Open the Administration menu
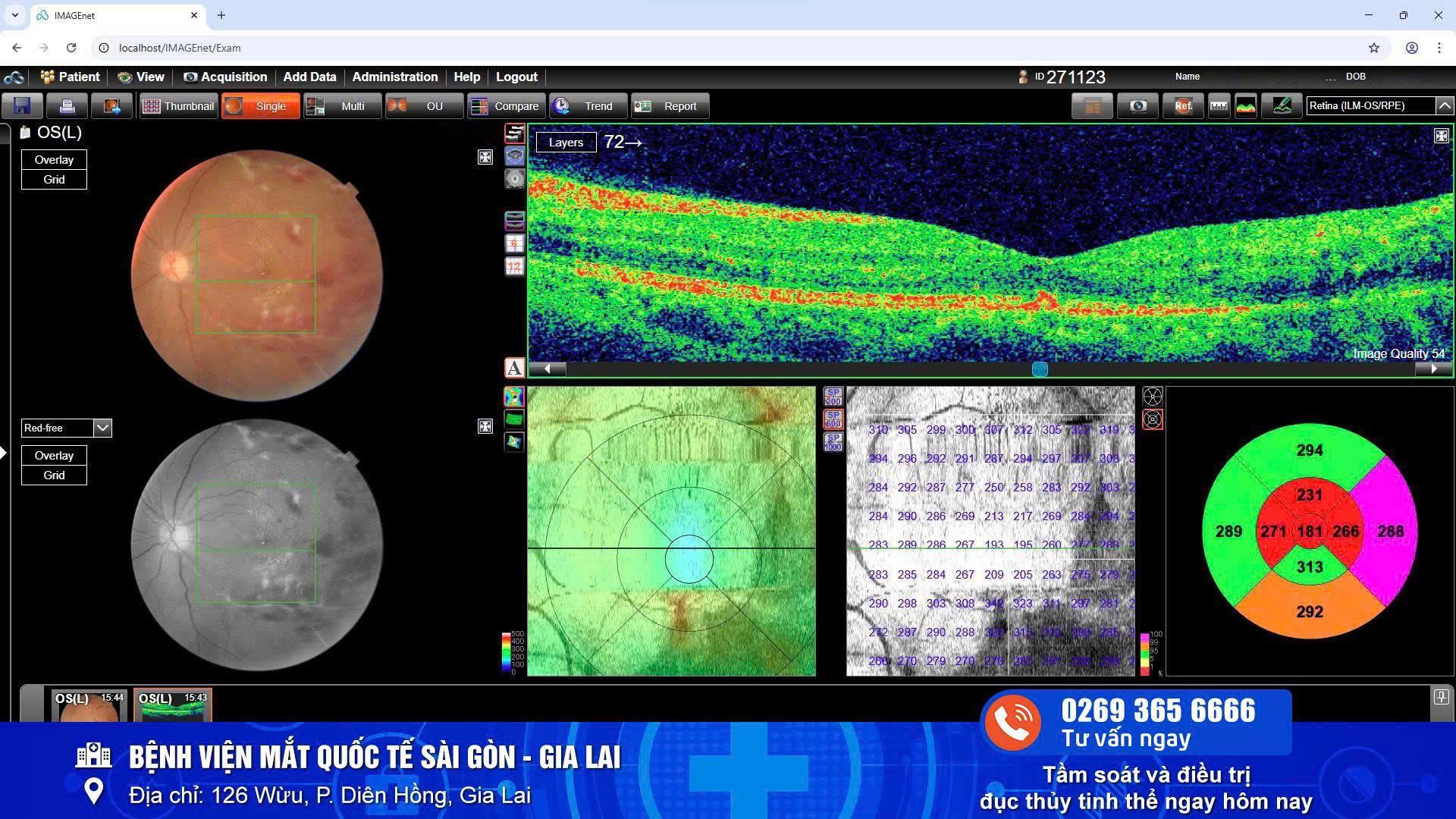Image resolution: width=1456 pixels, height=819 pixels. coord(394,77)
